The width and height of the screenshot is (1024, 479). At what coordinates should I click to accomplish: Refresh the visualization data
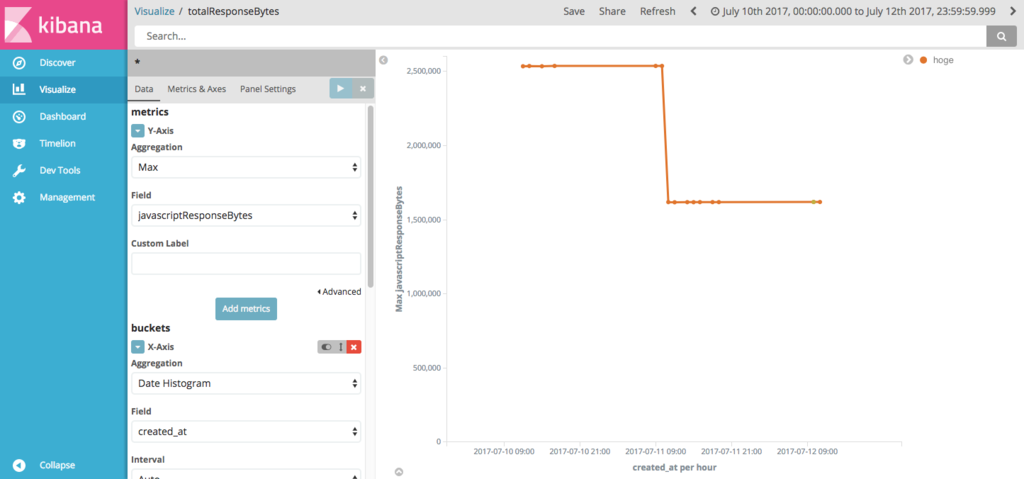tap(658, 11)
